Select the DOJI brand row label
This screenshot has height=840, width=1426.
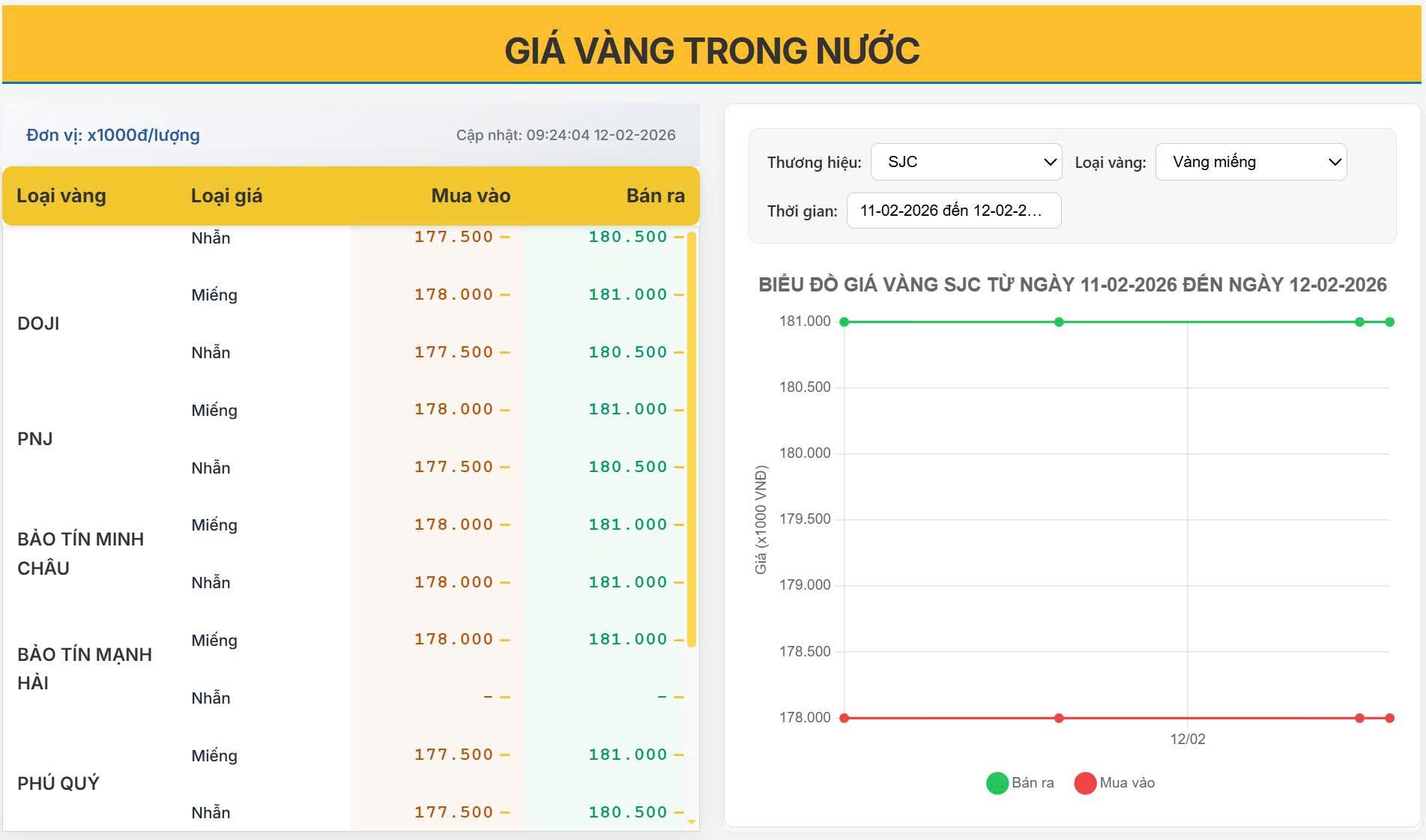38,324
